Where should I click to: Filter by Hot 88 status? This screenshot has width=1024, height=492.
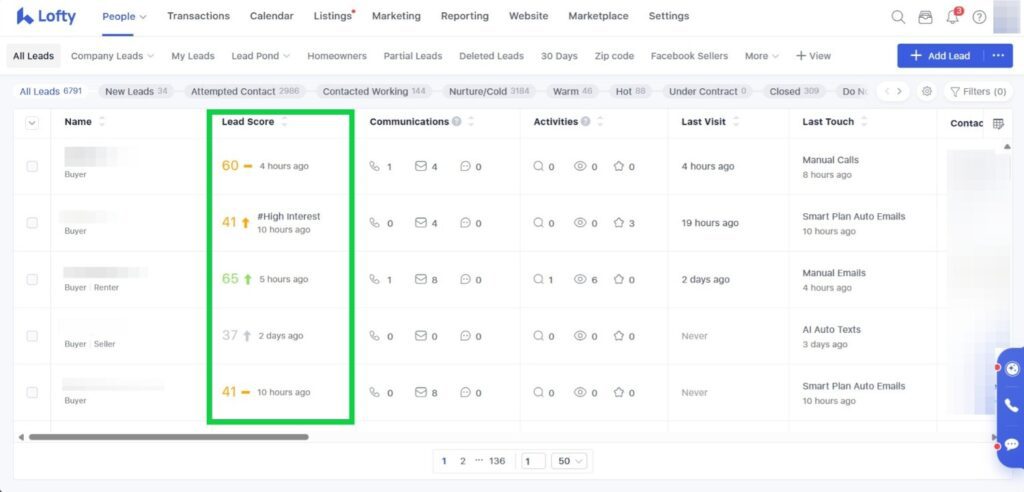[630, 91]
